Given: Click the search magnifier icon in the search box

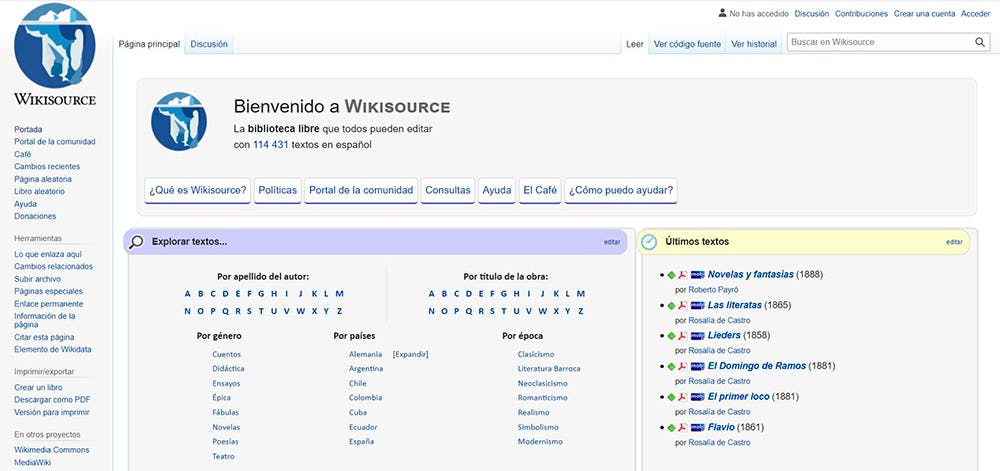Looking at the screenshot, I should tap(980, 42).
